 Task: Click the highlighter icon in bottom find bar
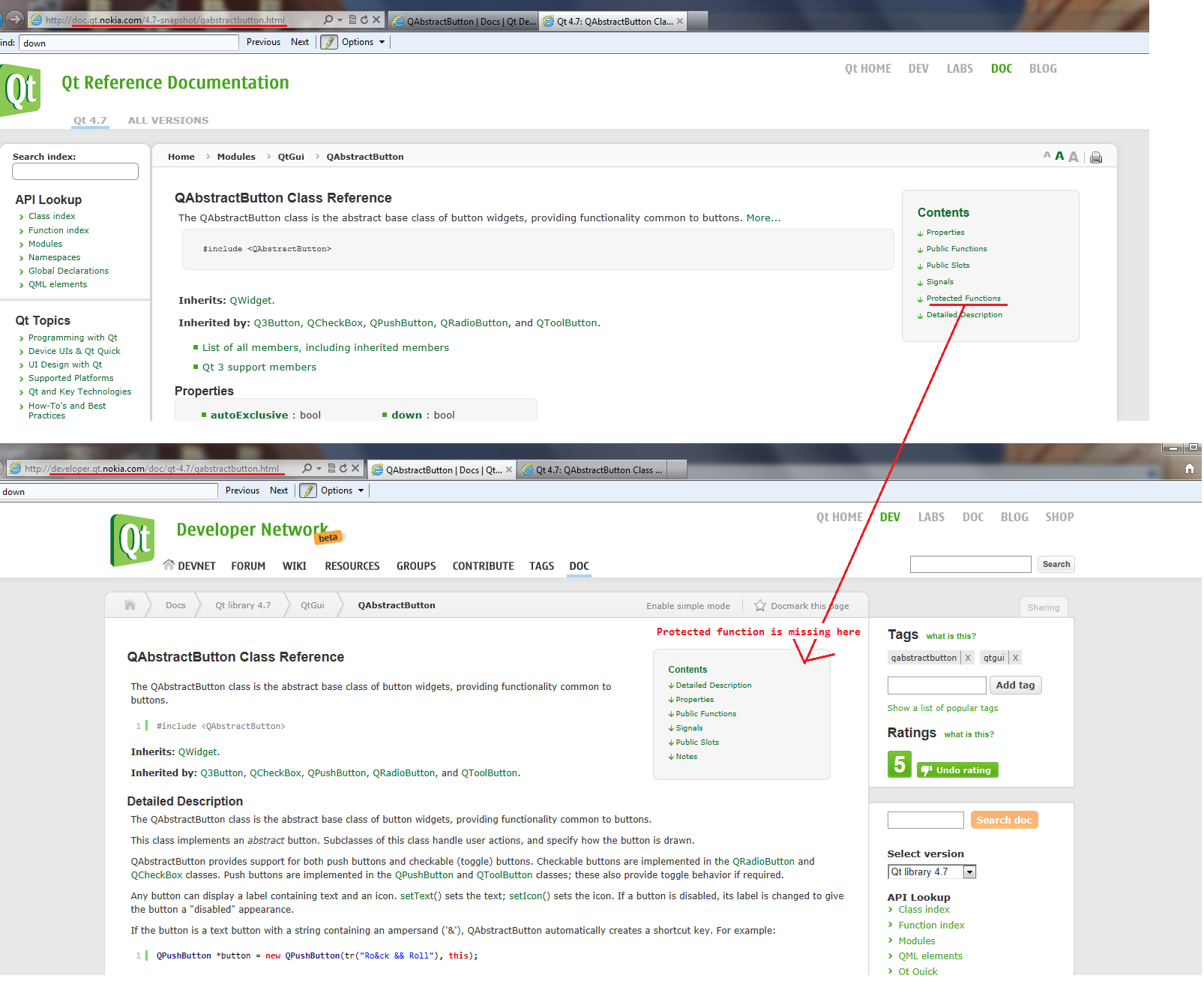(308, 490)
